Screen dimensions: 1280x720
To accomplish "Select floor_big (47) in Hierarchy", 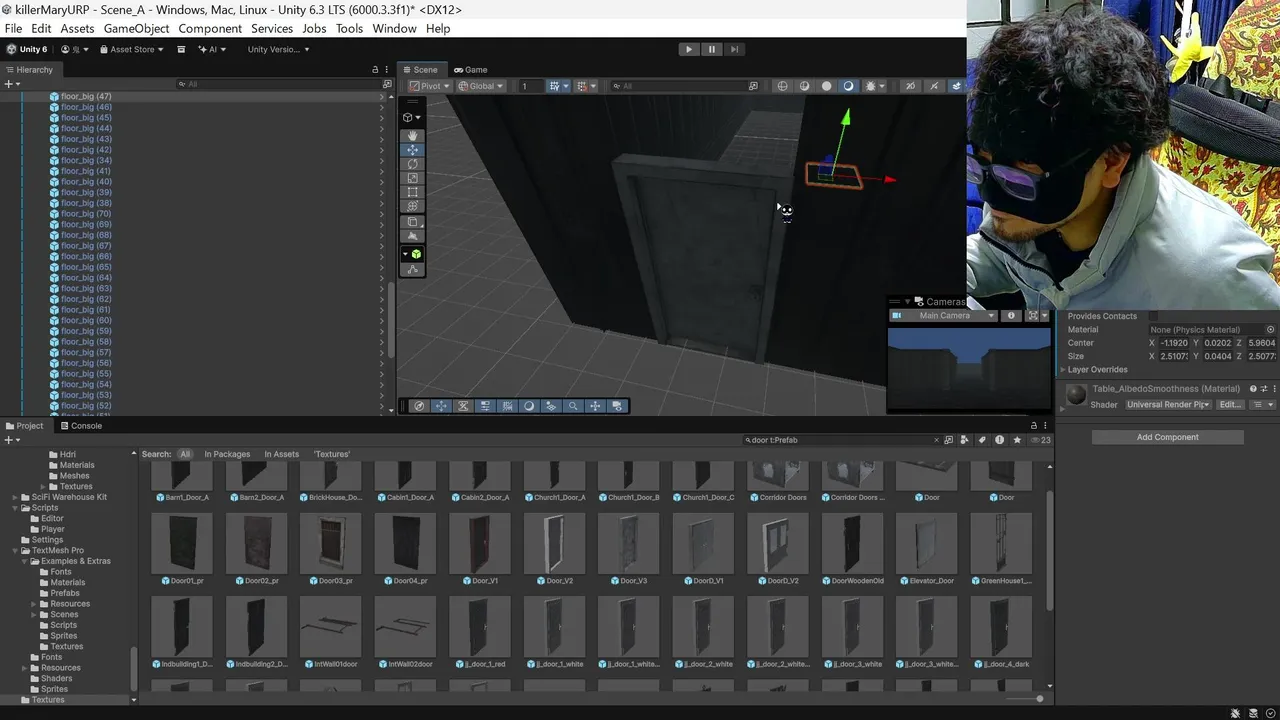I will pos(86,97).
